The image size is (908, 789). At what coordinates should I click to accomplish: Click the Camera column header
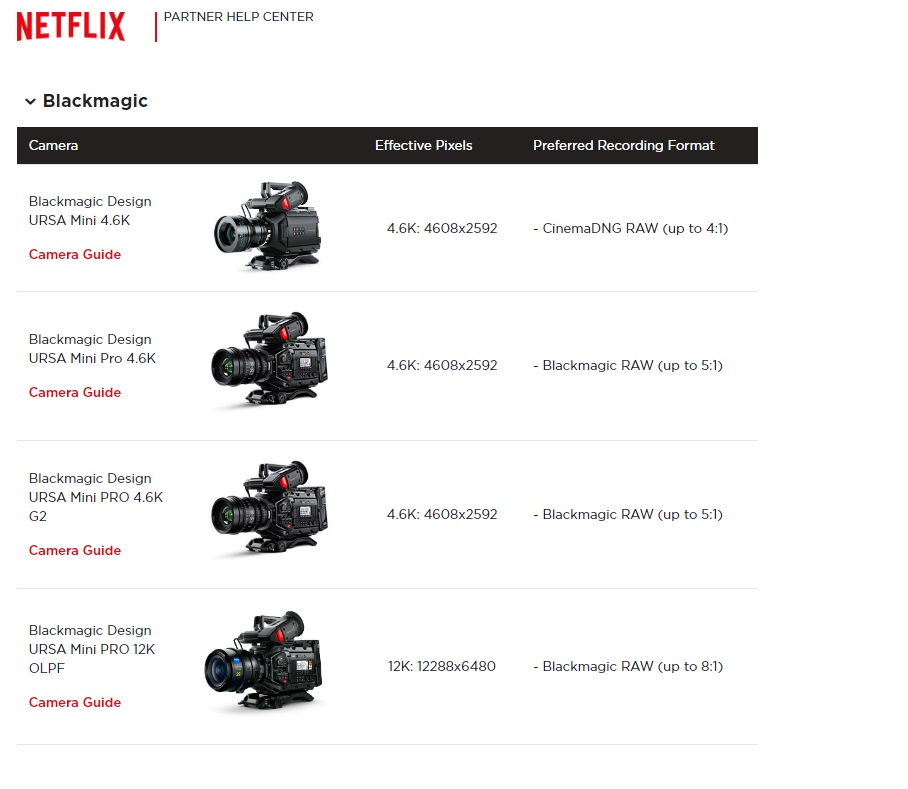pyautogui.click(x=53, y=145)
